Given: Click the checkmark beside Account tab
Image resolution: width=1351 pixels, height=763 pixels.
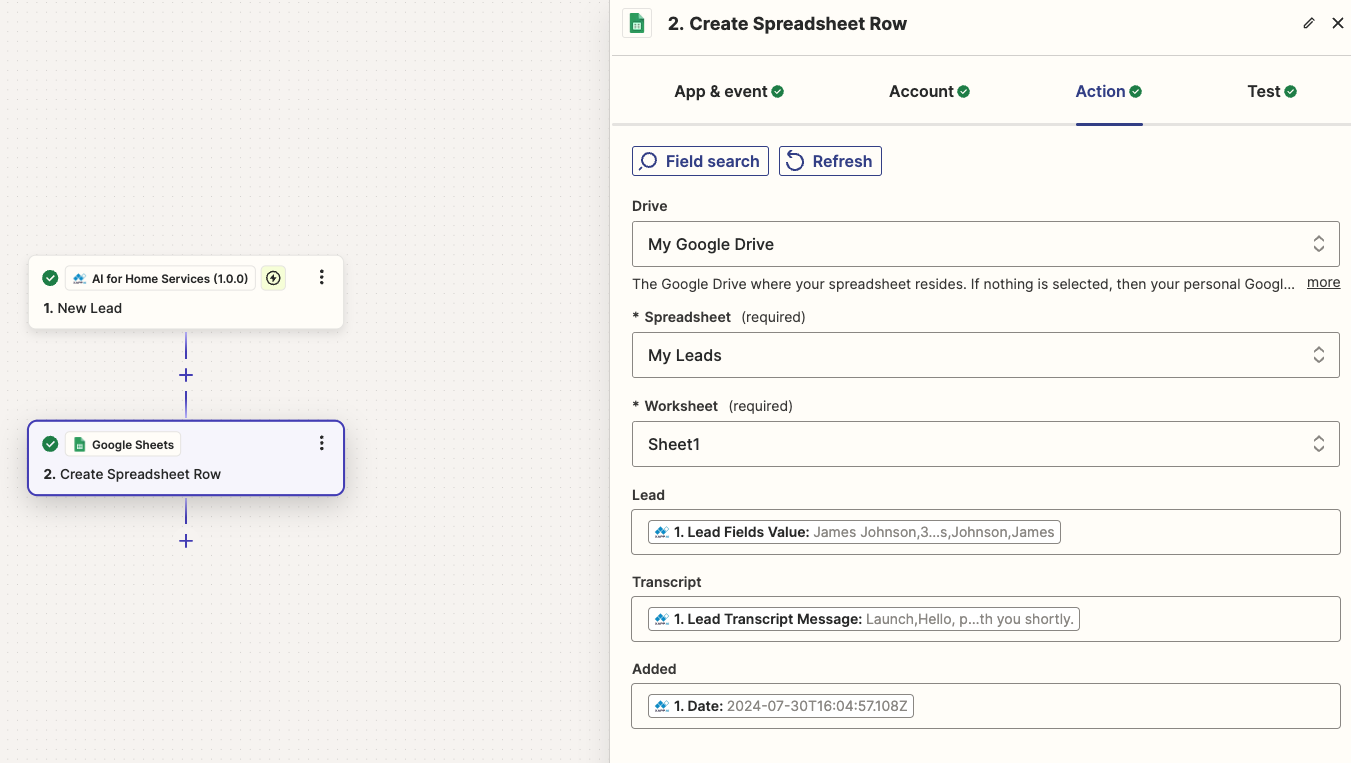Looking at the screenshot, I should 964,91.
